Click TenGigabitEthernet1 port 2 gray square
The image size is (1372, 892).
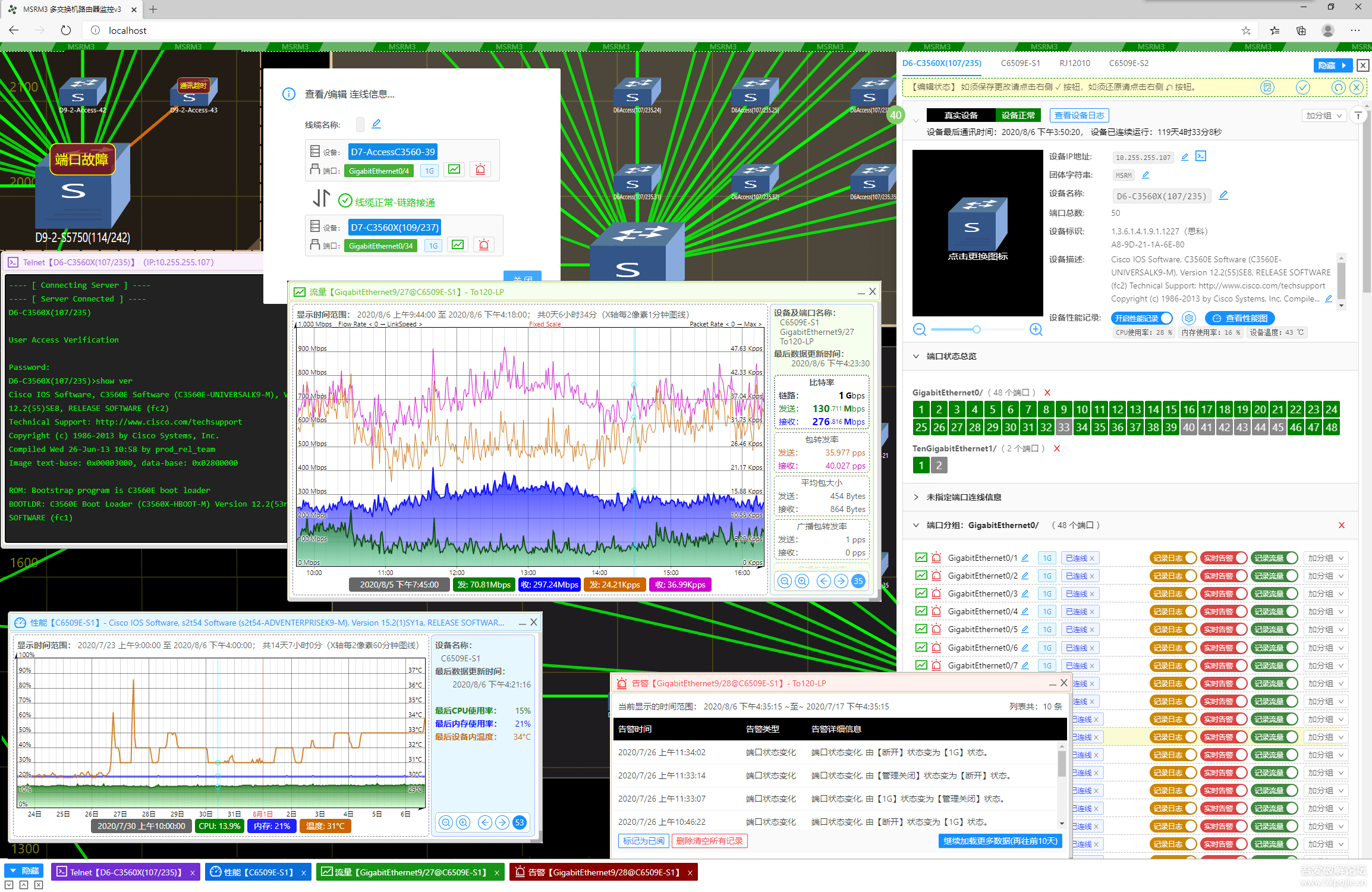939,465
